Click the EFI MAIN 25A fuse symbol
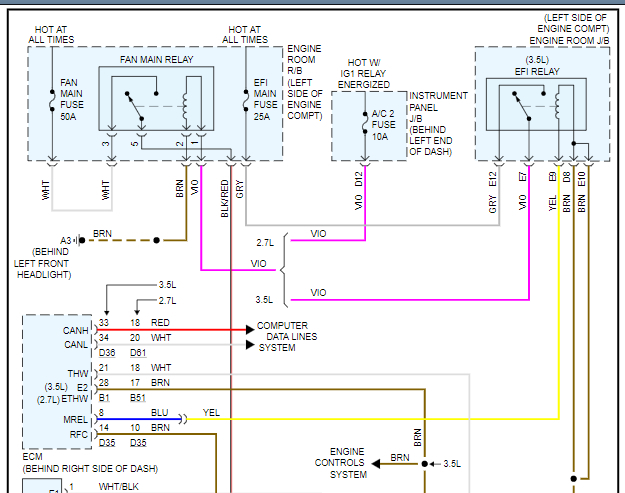This screenshot has width=625, height=493. point(245,100)
